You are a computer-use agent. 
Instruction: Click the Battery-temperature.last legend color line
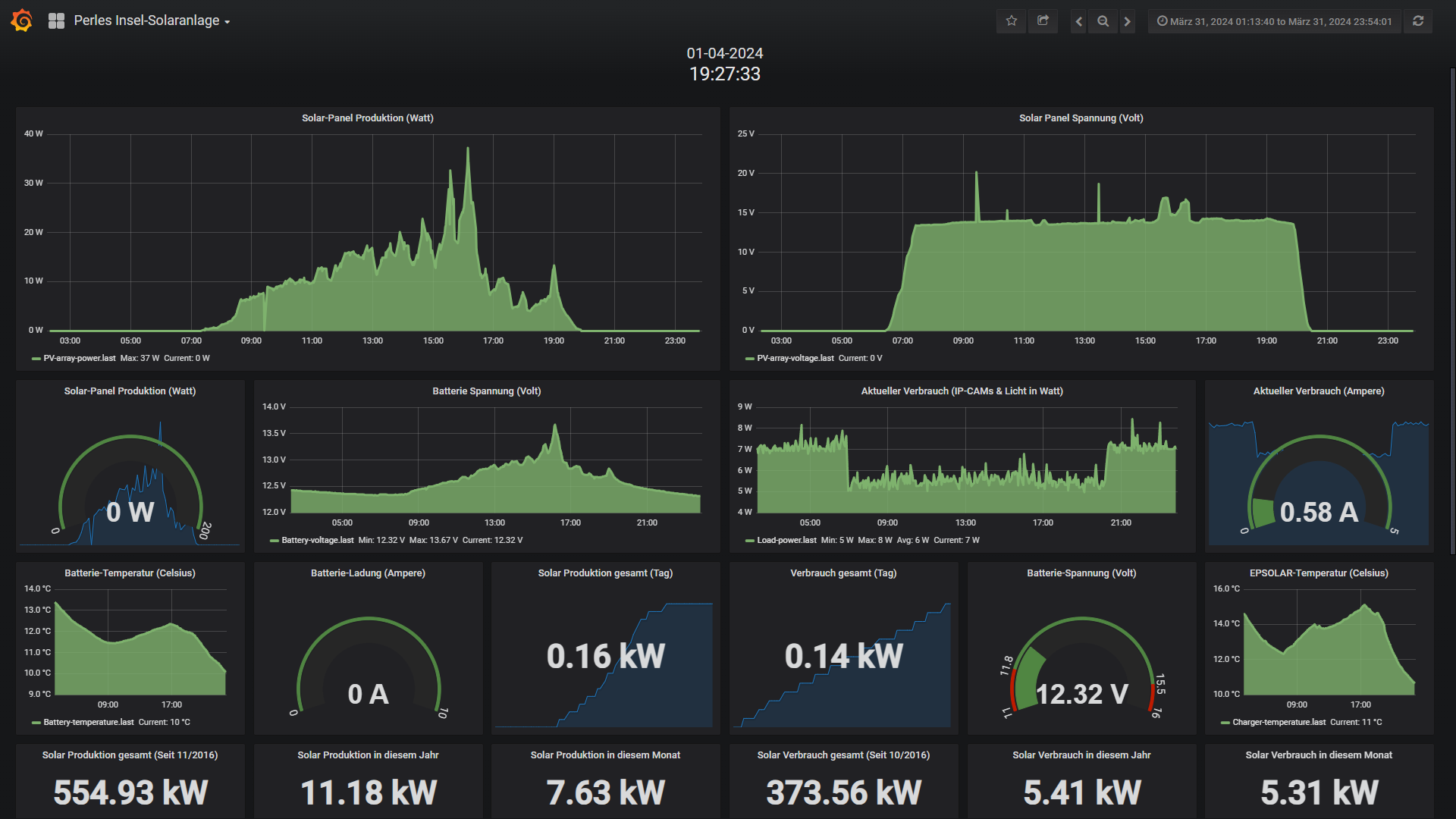[x=36, y=723]
